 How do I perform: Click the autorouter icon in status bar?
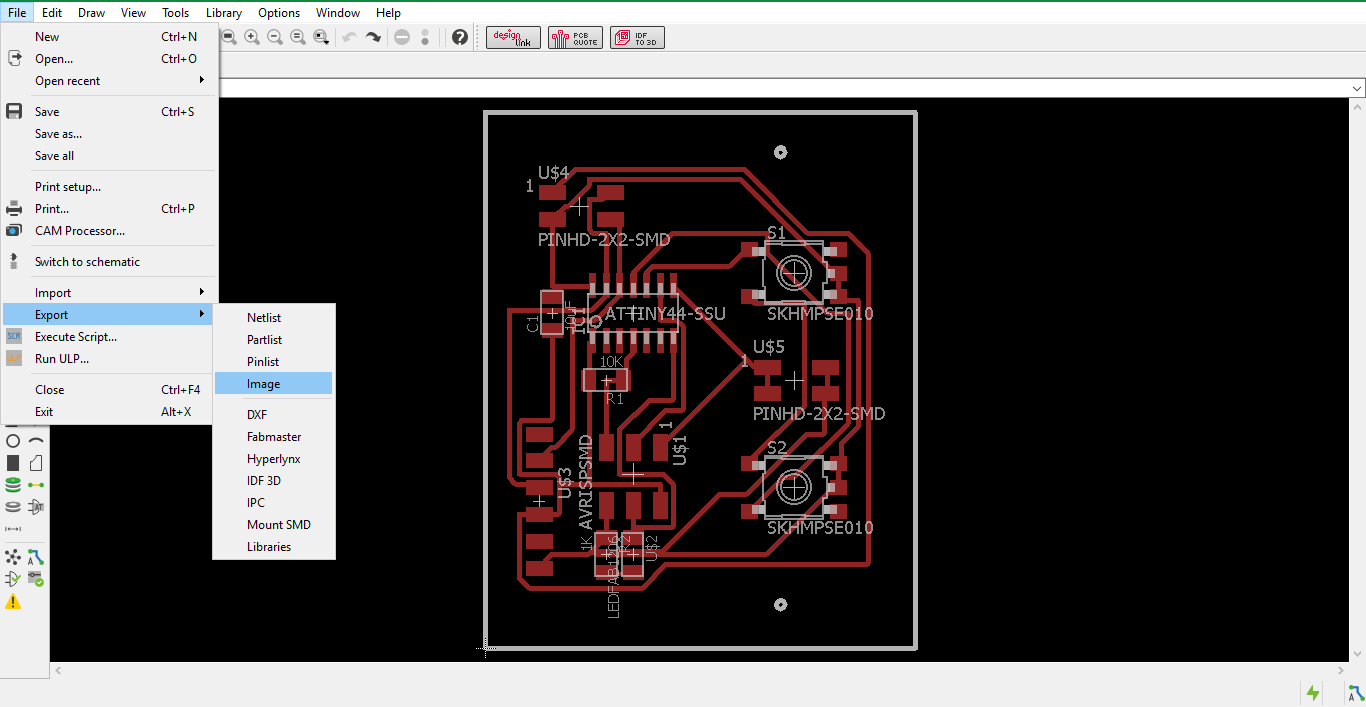point(1354,692)
